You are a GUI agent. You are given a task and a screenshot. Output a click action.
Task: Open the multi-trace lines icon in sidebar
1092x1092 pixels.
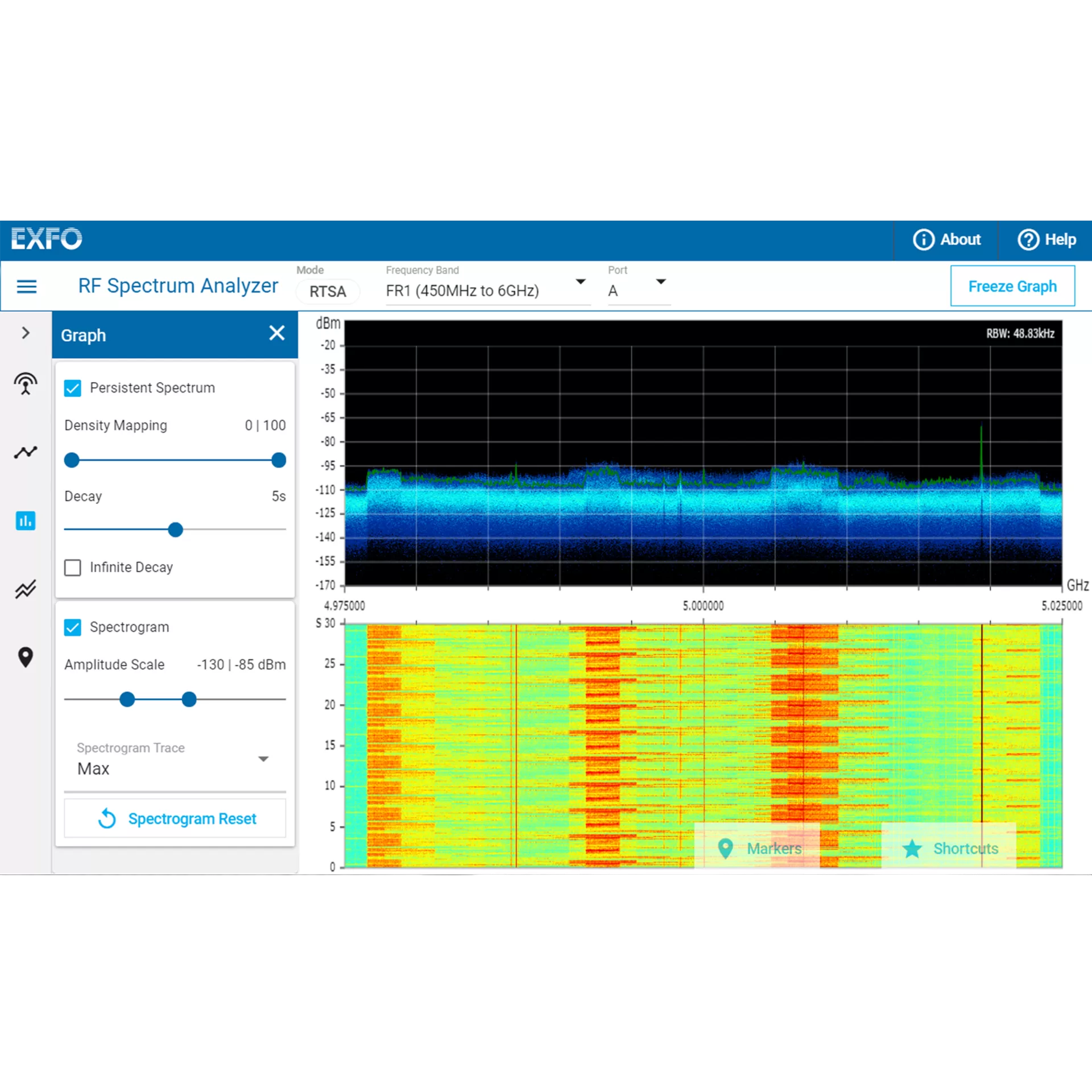tap(26, 589)
